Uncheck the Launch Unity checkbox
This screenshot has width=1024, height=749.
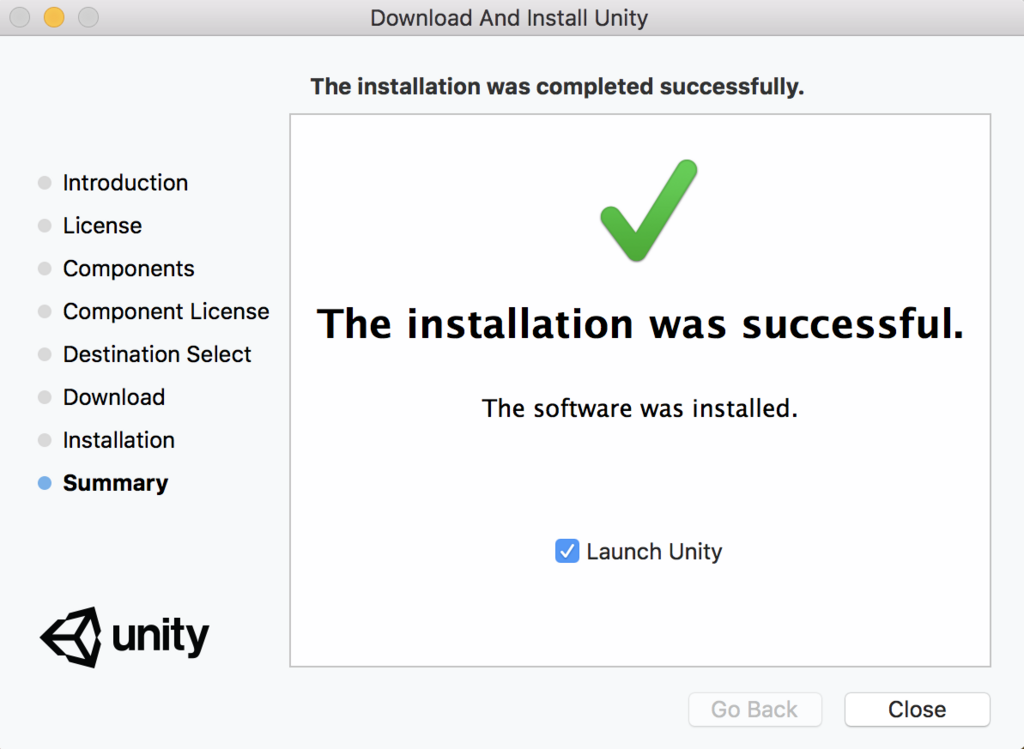[567, 551]
